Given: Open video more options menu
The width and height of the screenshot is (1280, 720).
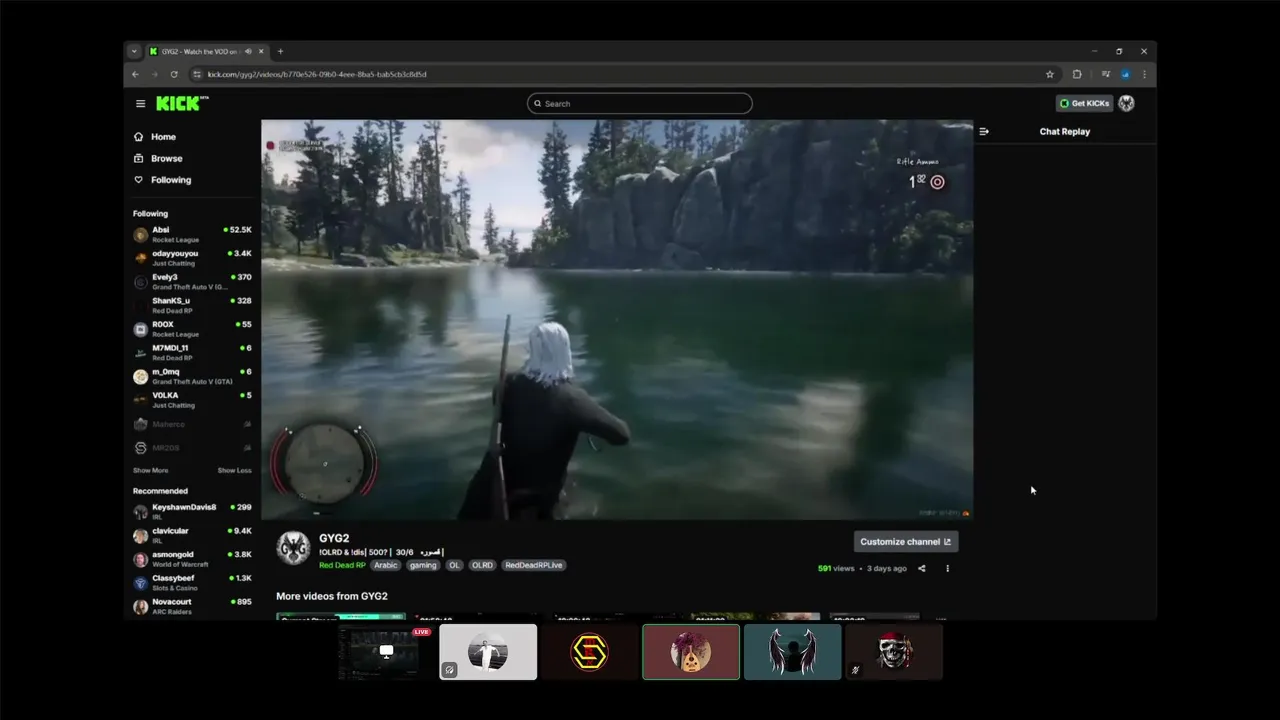Looking at the screenshot, I should (x=947, y=568).
